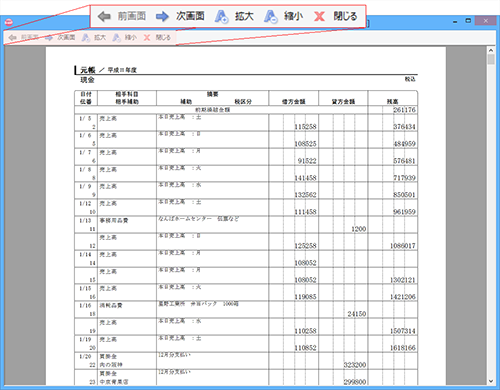This screenshot has height=390, width=500.
Task: Click the 元帳 page title heading
Action: point(88,70)
